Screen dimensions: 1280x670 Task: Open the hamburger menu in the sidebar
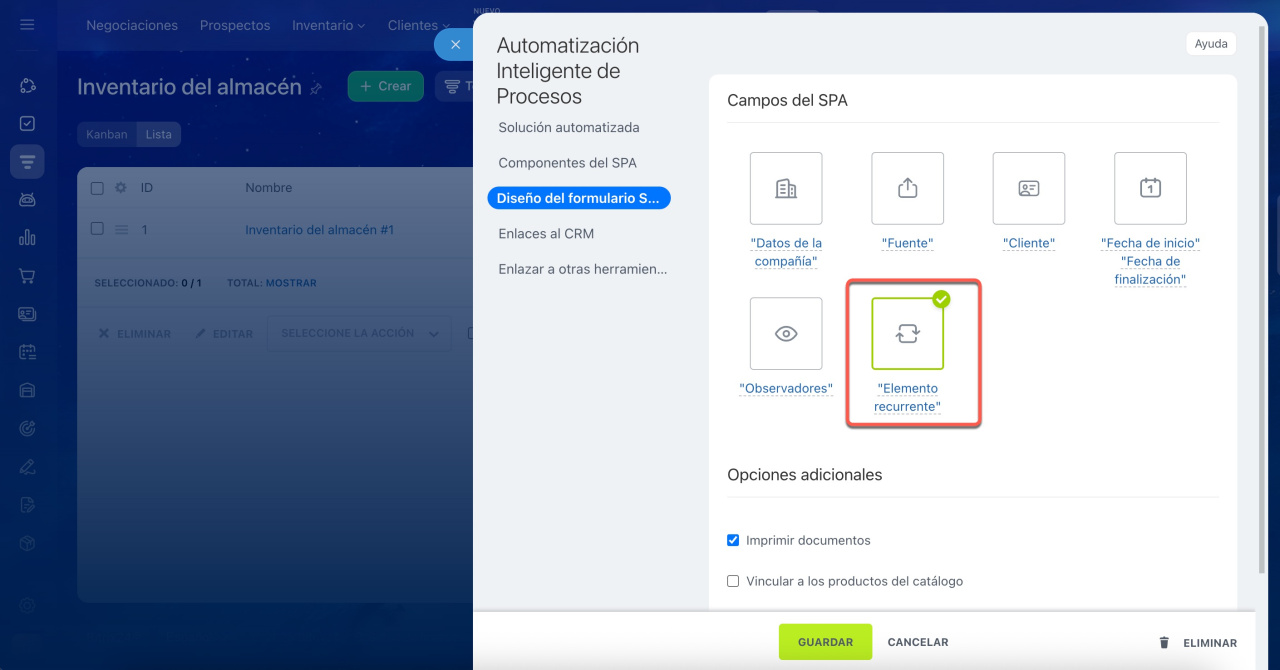pyautogui.click(x=27, y=25)
